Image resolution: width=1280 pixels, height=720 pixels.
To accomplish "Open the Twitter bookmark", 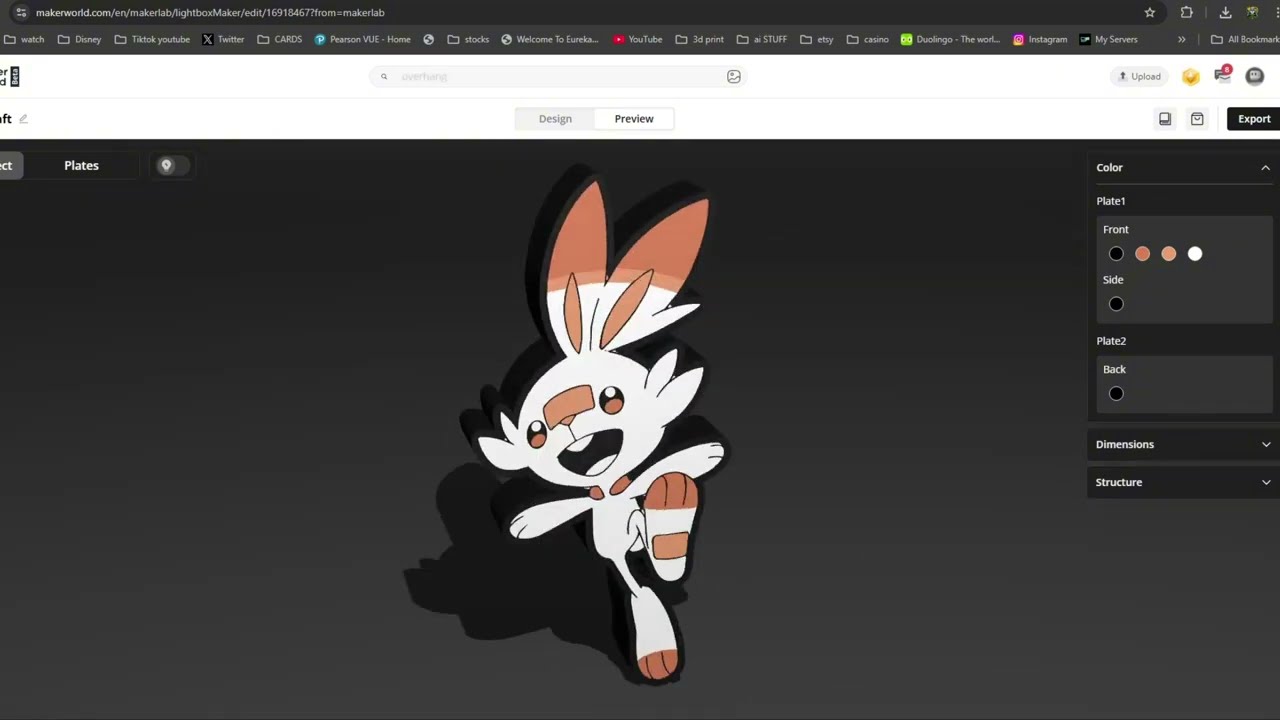I will 223,39.
